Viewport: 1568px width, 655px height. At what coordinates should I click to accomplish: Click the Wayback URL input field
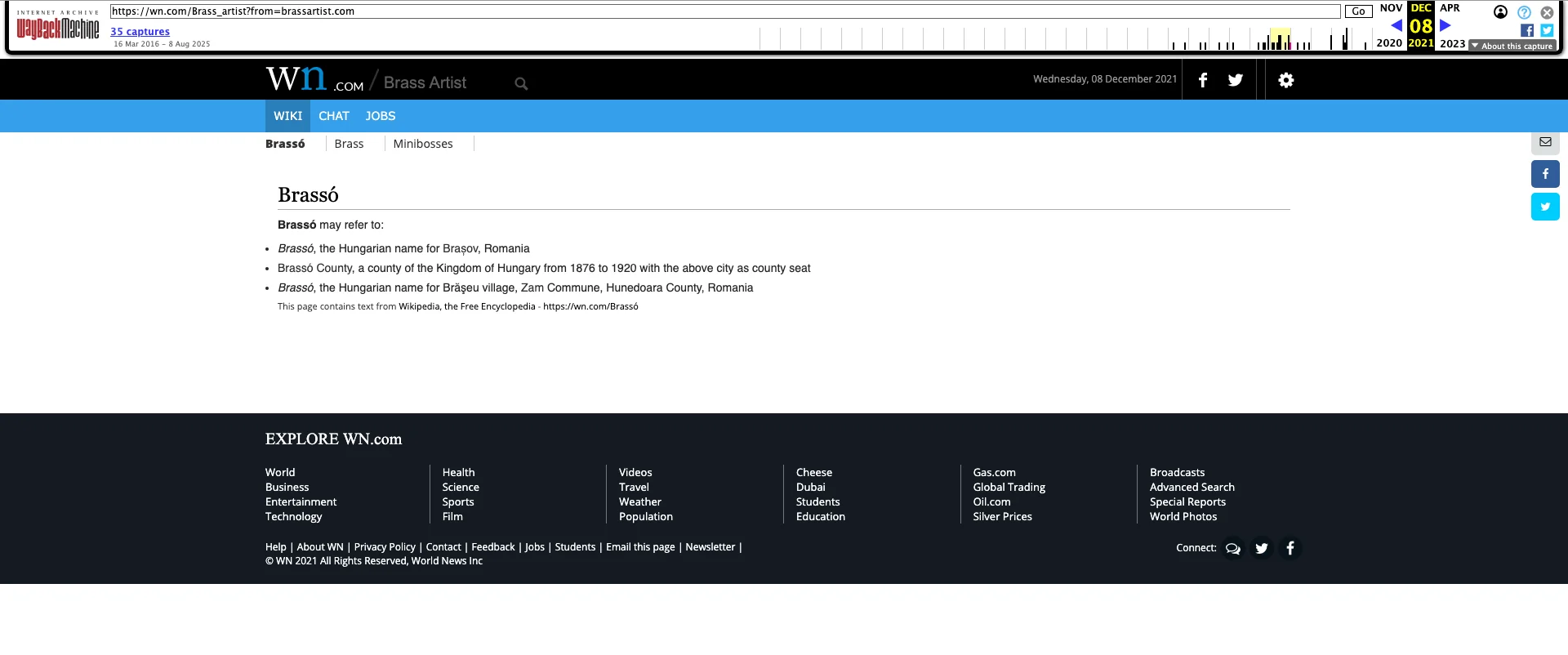tap(724, 11)
